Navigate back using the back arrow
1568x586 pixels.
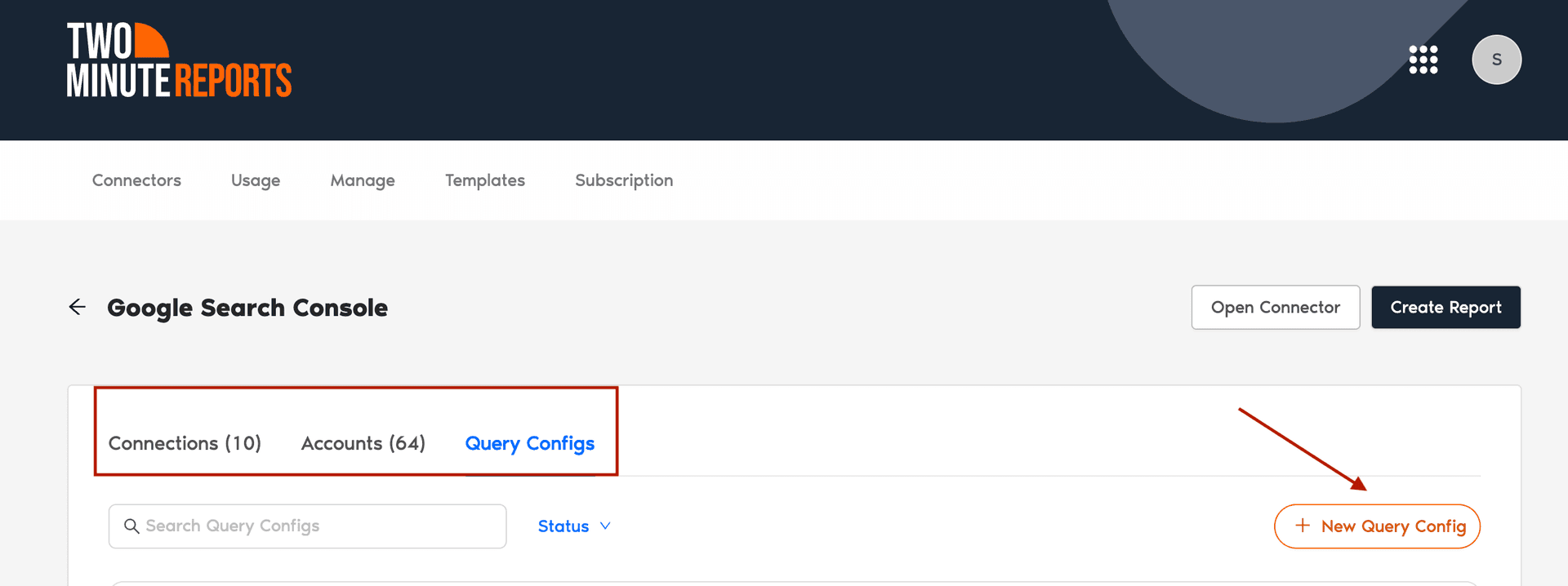(76, 307)
